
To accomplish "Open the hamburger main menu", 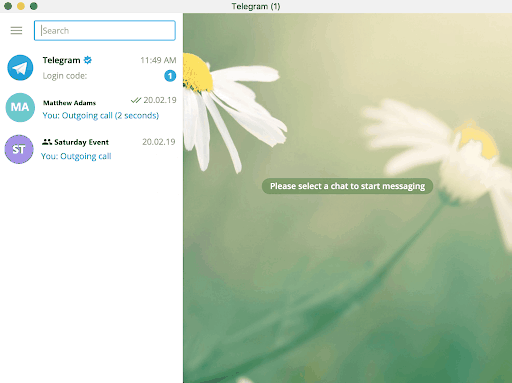I will (16, 31).
